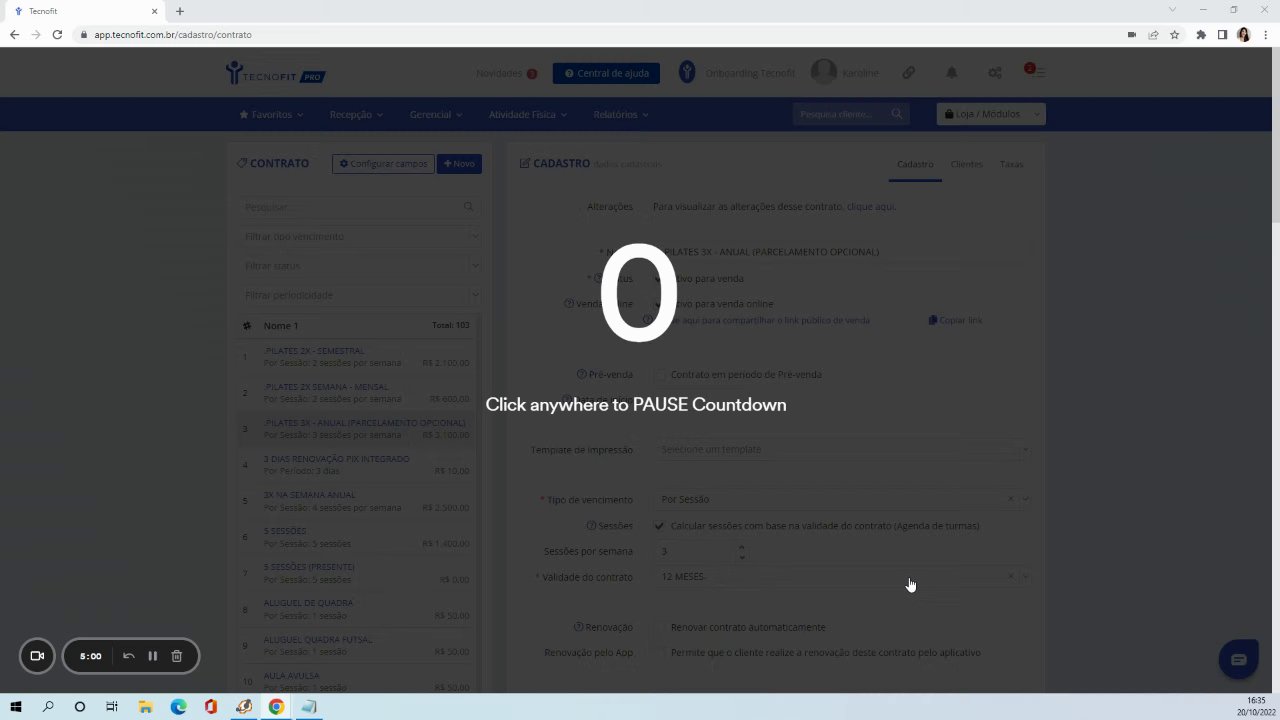The height and width of the screenshot is (720, 1280).
Task: Reload the browser page
Action: click(57, 35)
